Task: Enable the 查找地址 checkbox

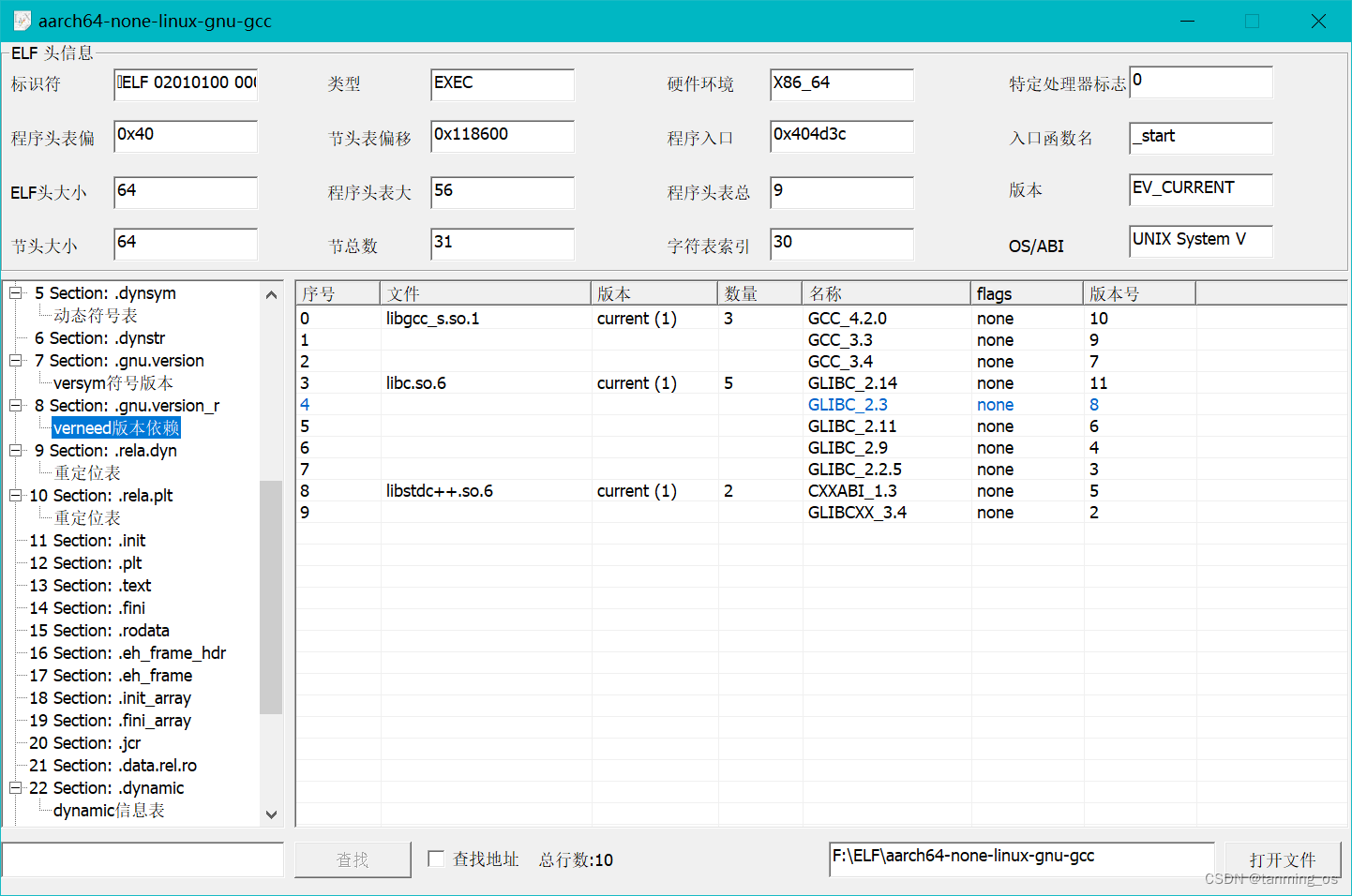Action: [436, 859]
